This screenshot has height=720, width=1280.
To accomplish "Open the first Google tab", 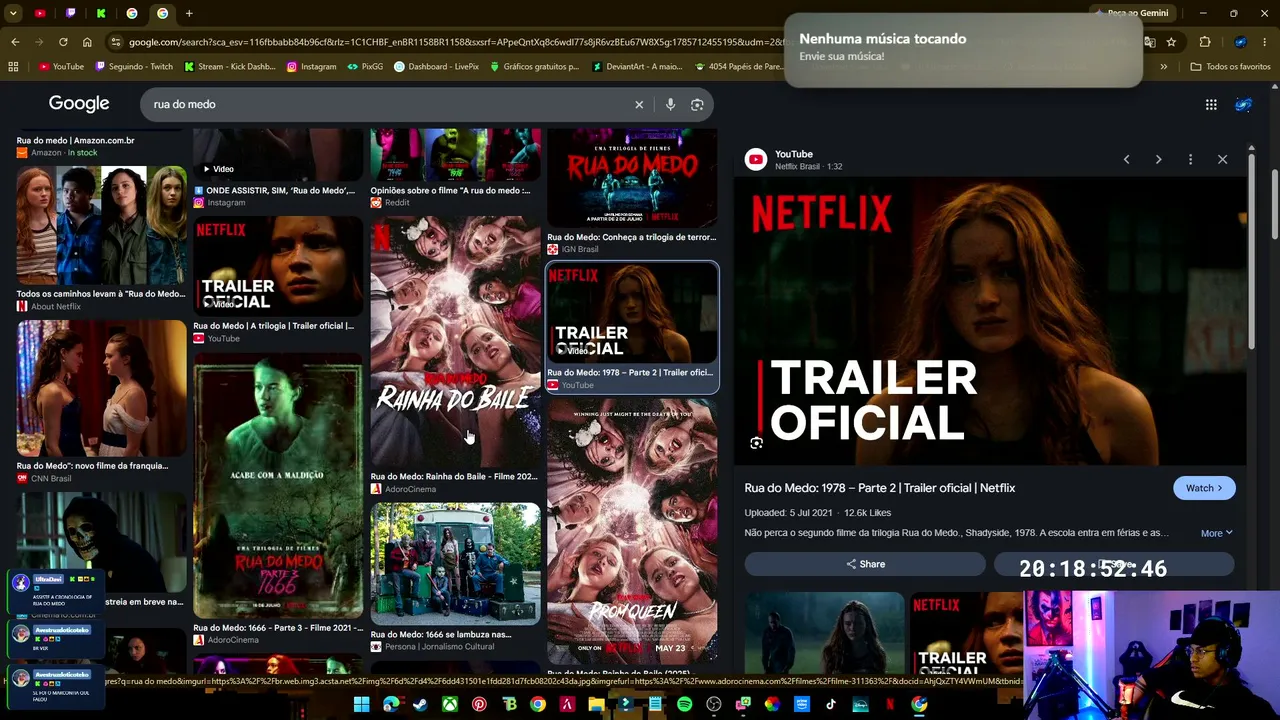I will 132,13.
